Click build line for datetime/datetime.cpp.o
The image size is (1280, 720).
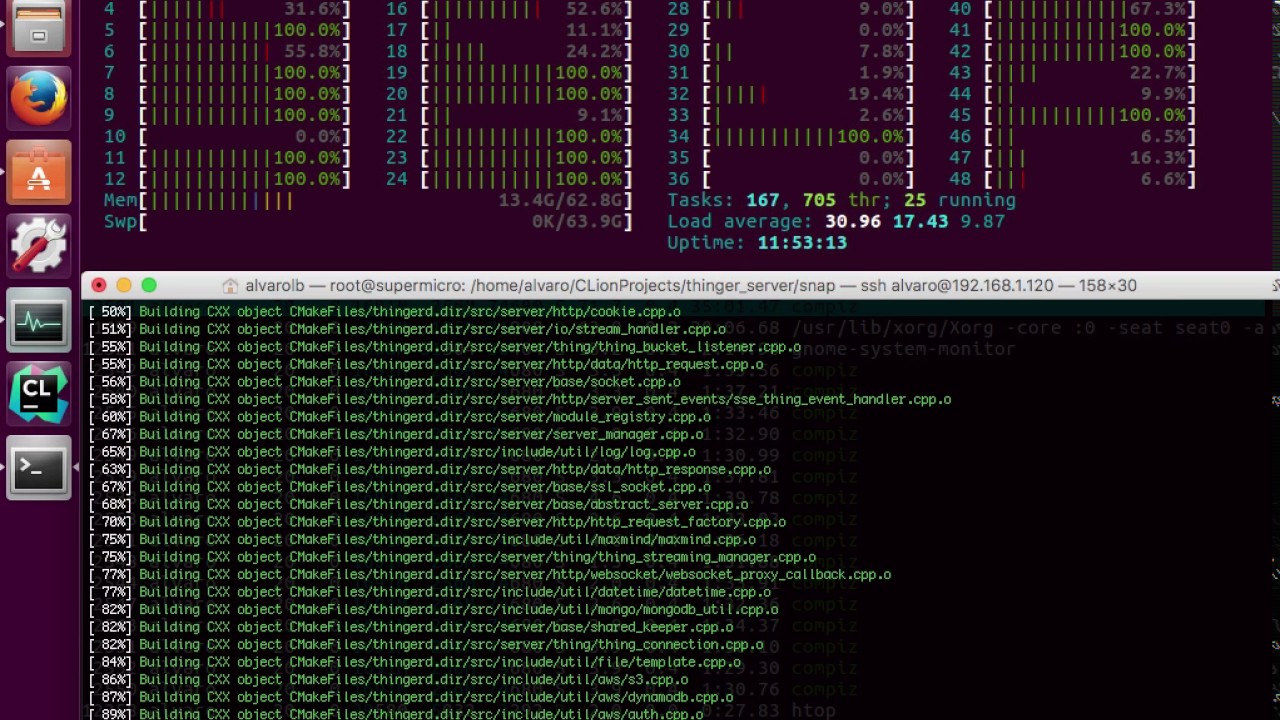click(430, 592)
